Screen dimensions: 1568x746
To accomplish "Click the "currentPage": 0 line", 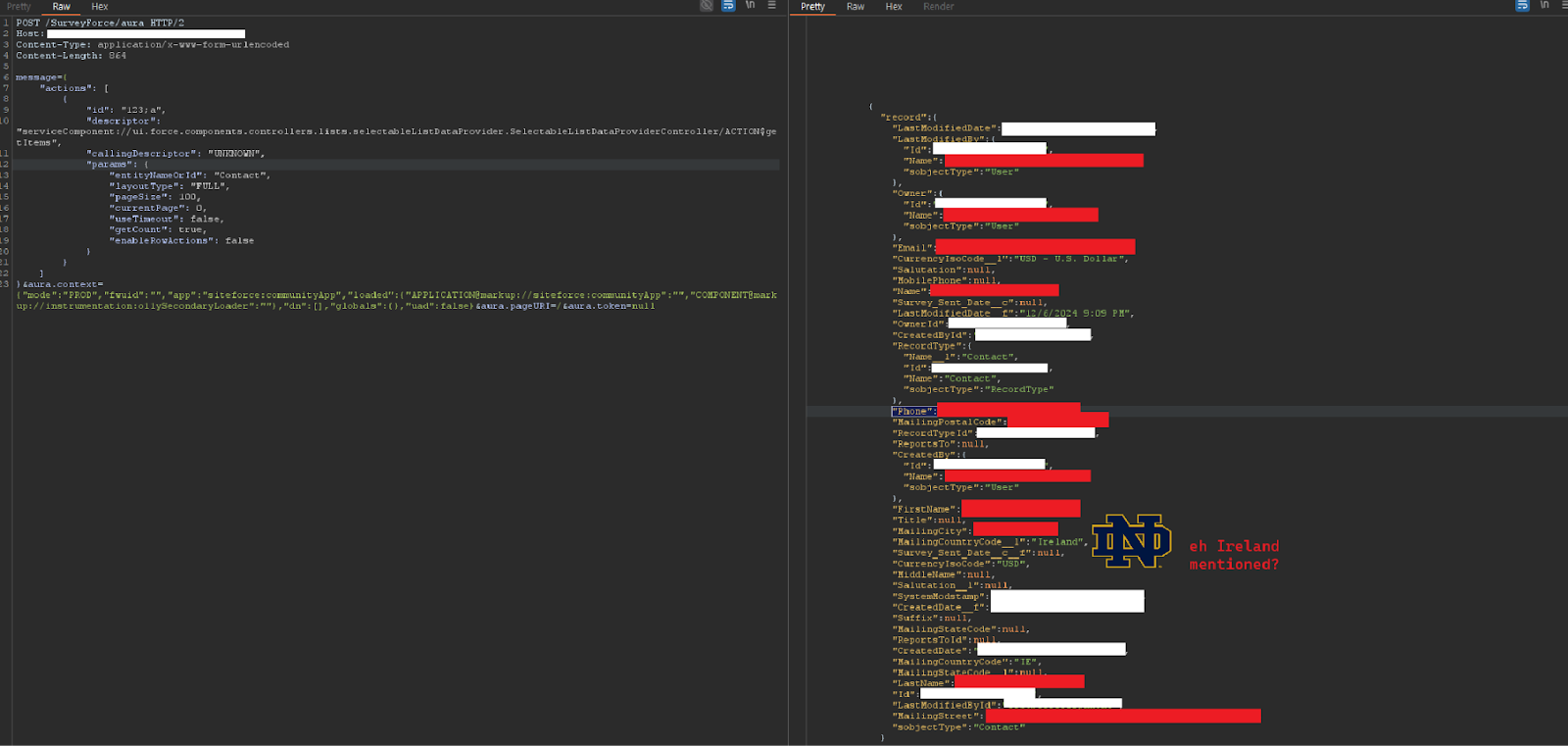I will (x=158, y=208).
